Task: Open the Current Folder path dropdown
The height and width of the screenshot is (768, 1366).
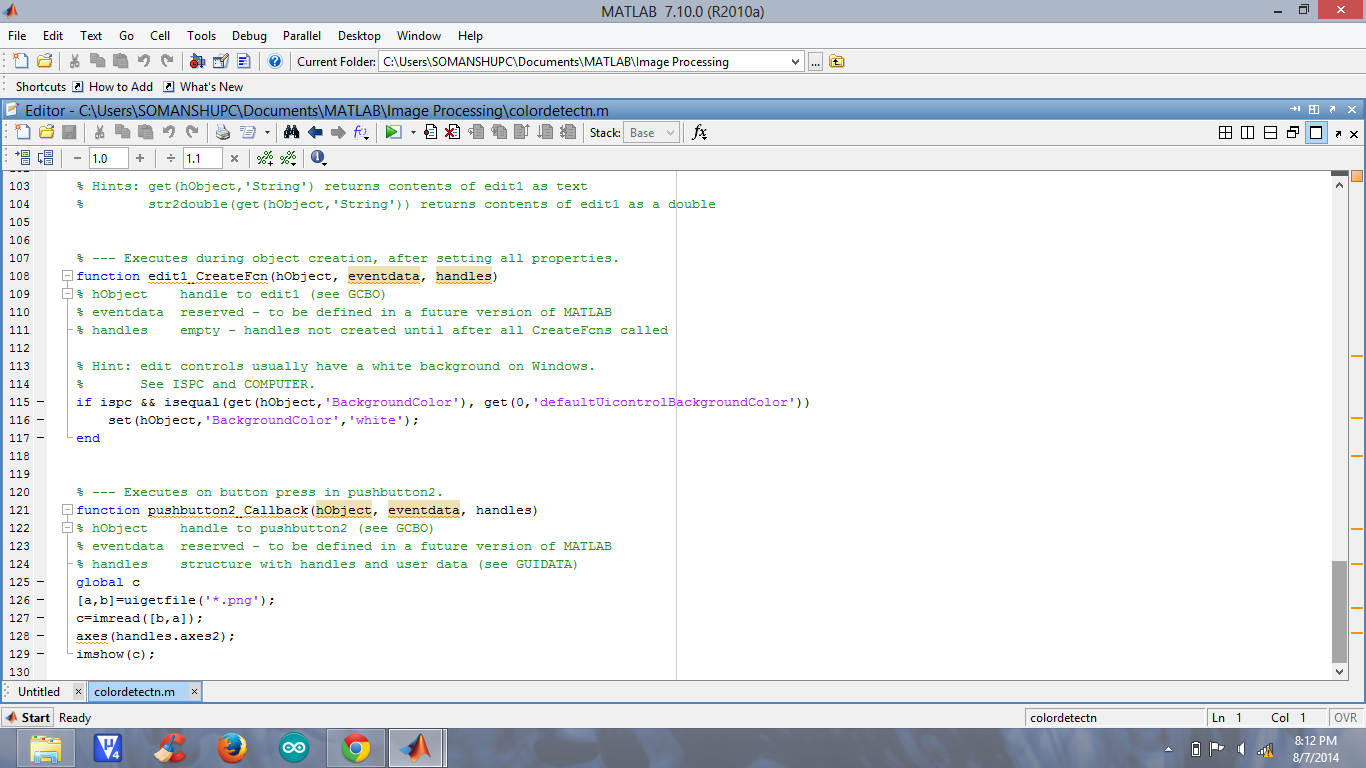Action: coord(796,62)
